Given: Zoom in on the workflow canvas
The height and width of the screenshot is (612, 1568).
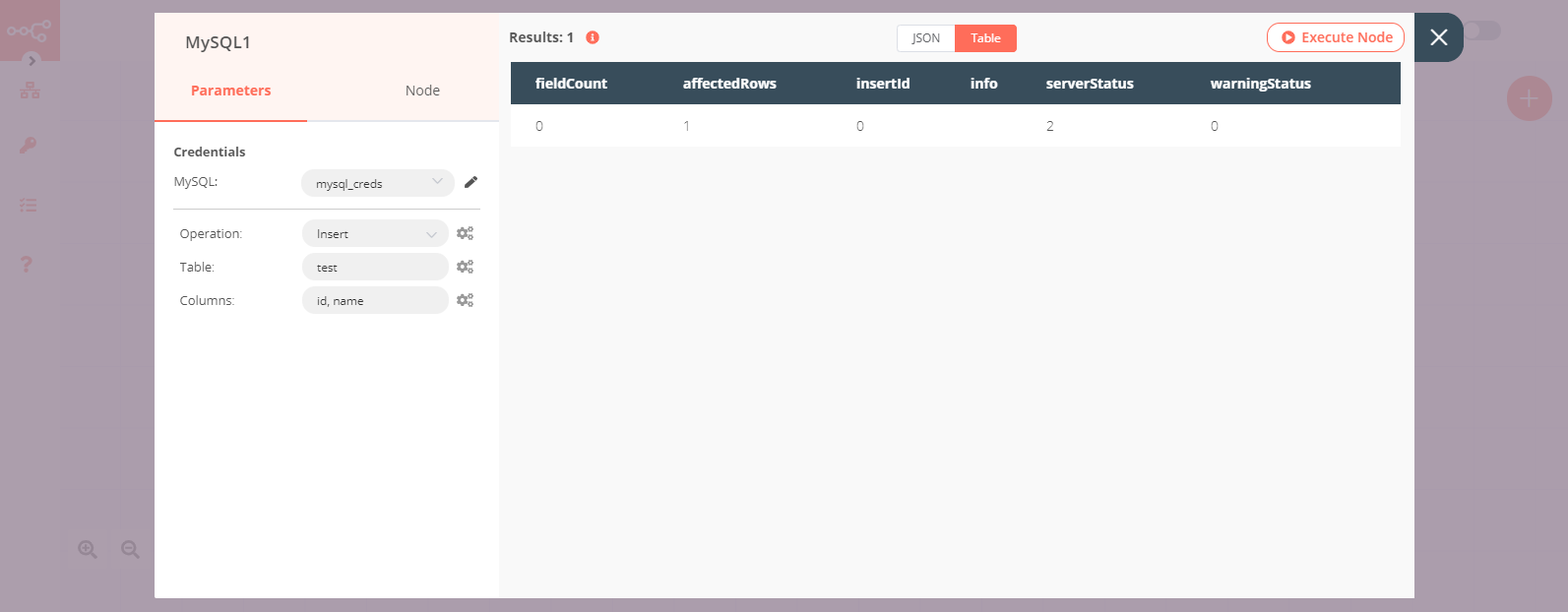Looking at the screenshot, I should coord(88,550).
